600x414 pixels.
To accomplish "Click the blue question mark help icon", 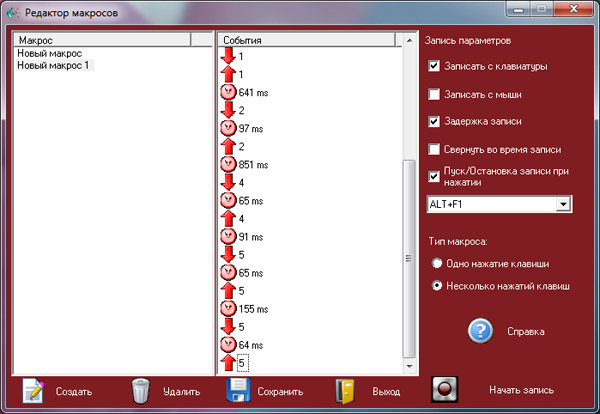I will [480, 331].
